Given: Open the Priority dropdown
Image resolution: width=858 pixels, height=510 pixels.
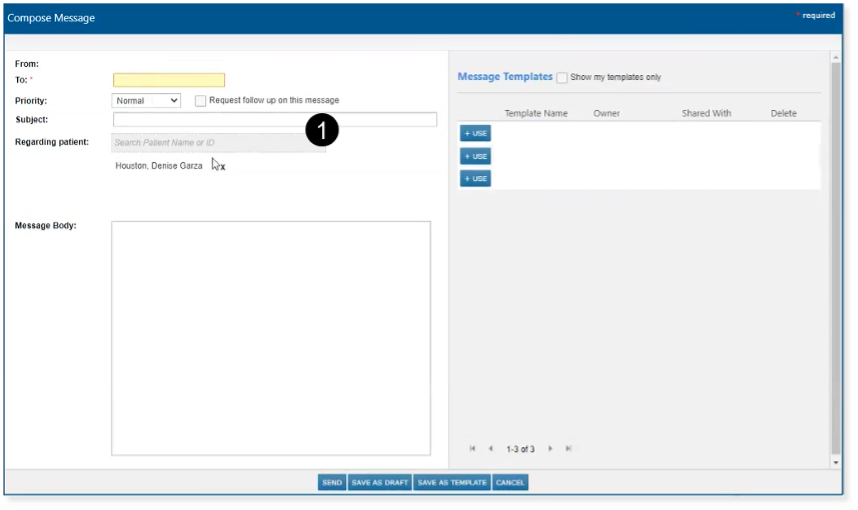Looking at the screenshot, I should click(146, 101).
